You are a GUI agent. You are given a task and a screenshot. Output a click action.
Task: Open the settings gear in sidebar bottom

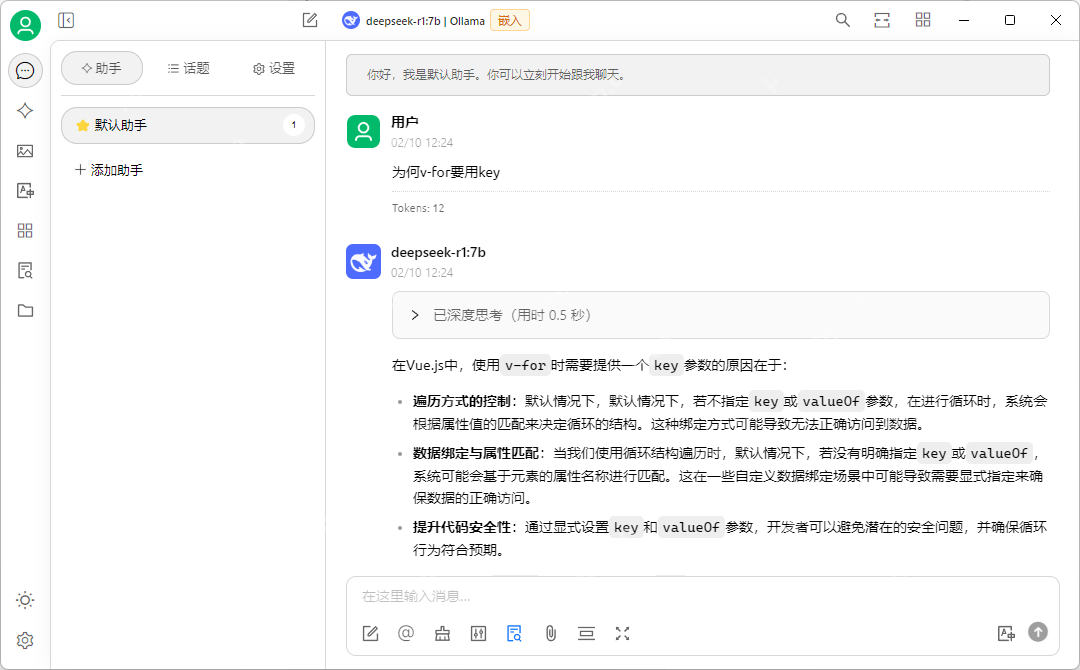click(x=25, y=640)
